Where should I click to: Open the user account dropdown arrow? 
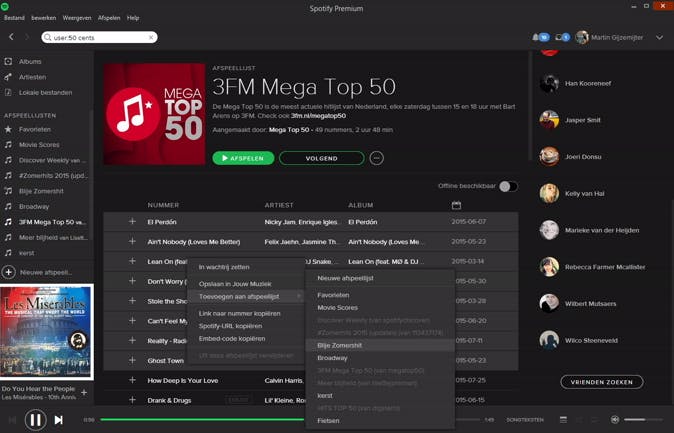[659, 37]
